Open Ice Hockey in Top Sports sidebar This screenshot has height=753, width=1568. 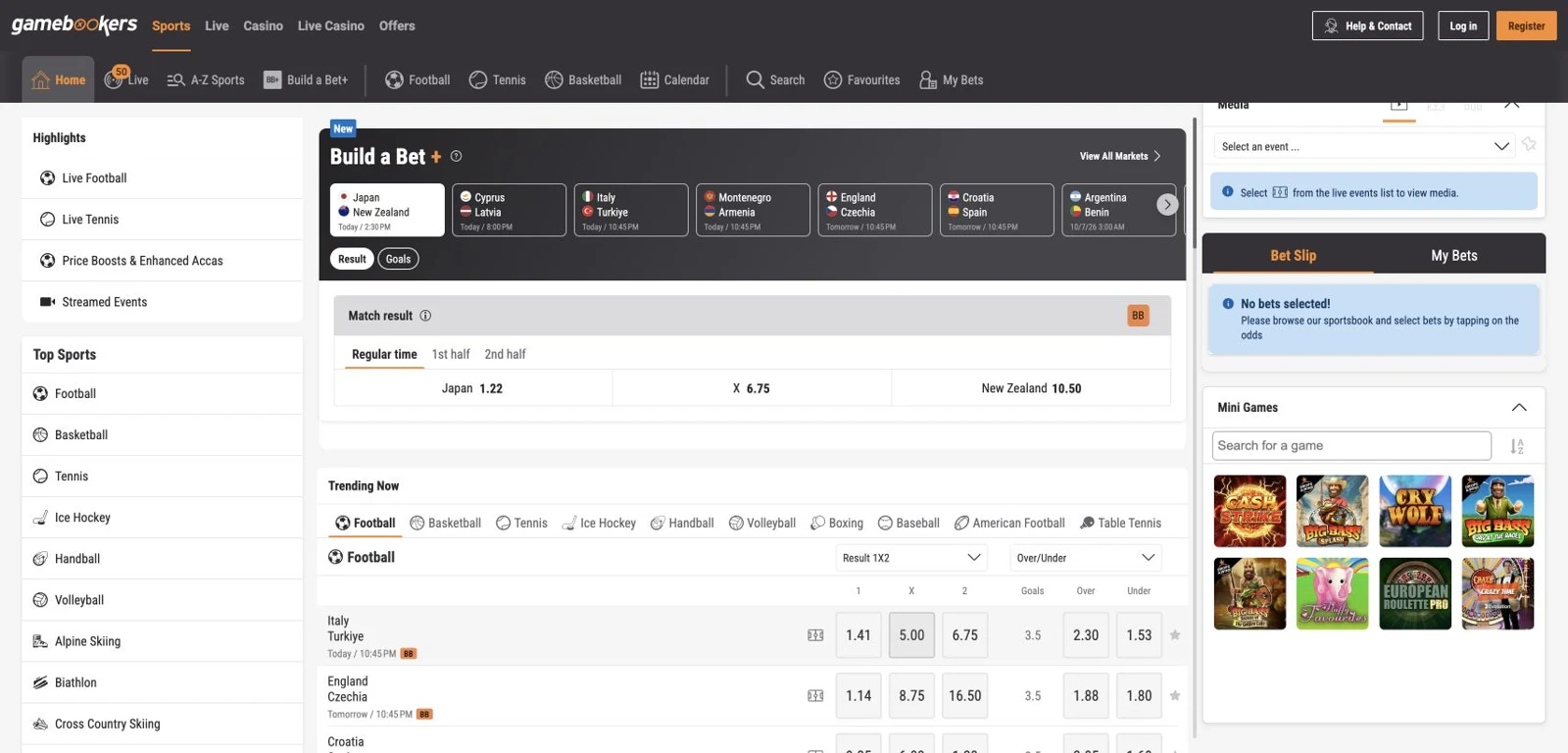163,518
